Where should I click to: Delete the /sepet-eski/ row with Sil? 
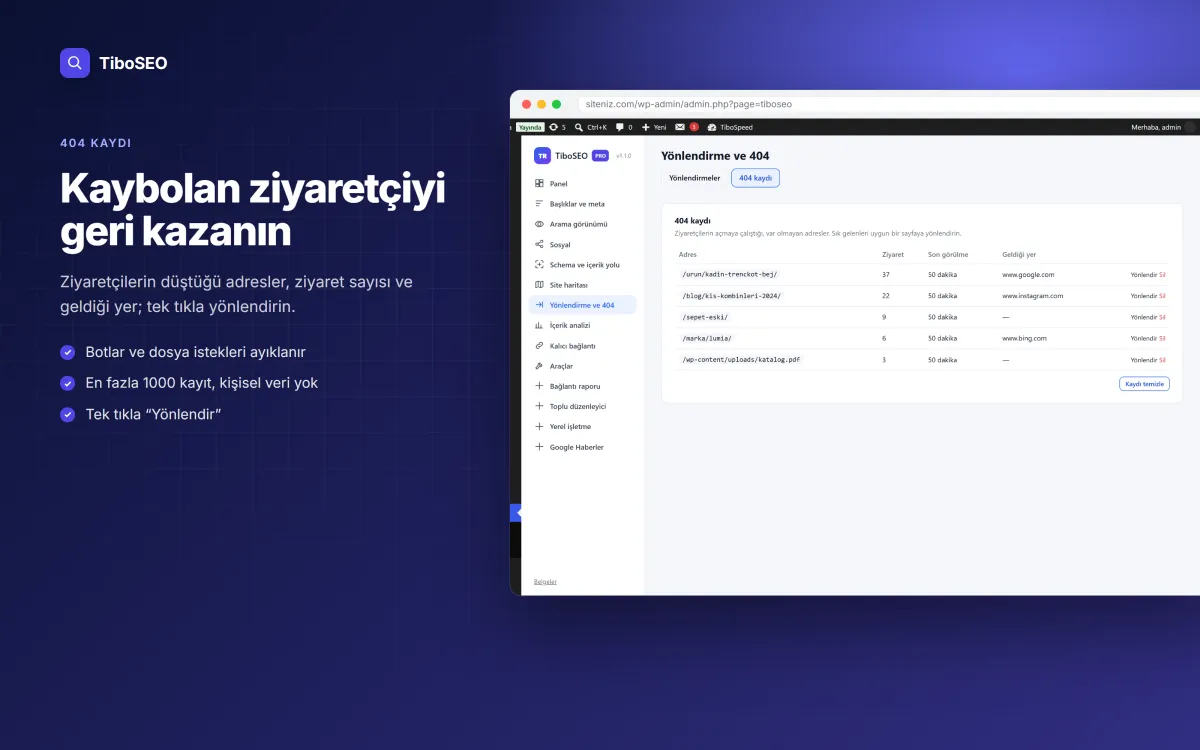[1163, 317]
